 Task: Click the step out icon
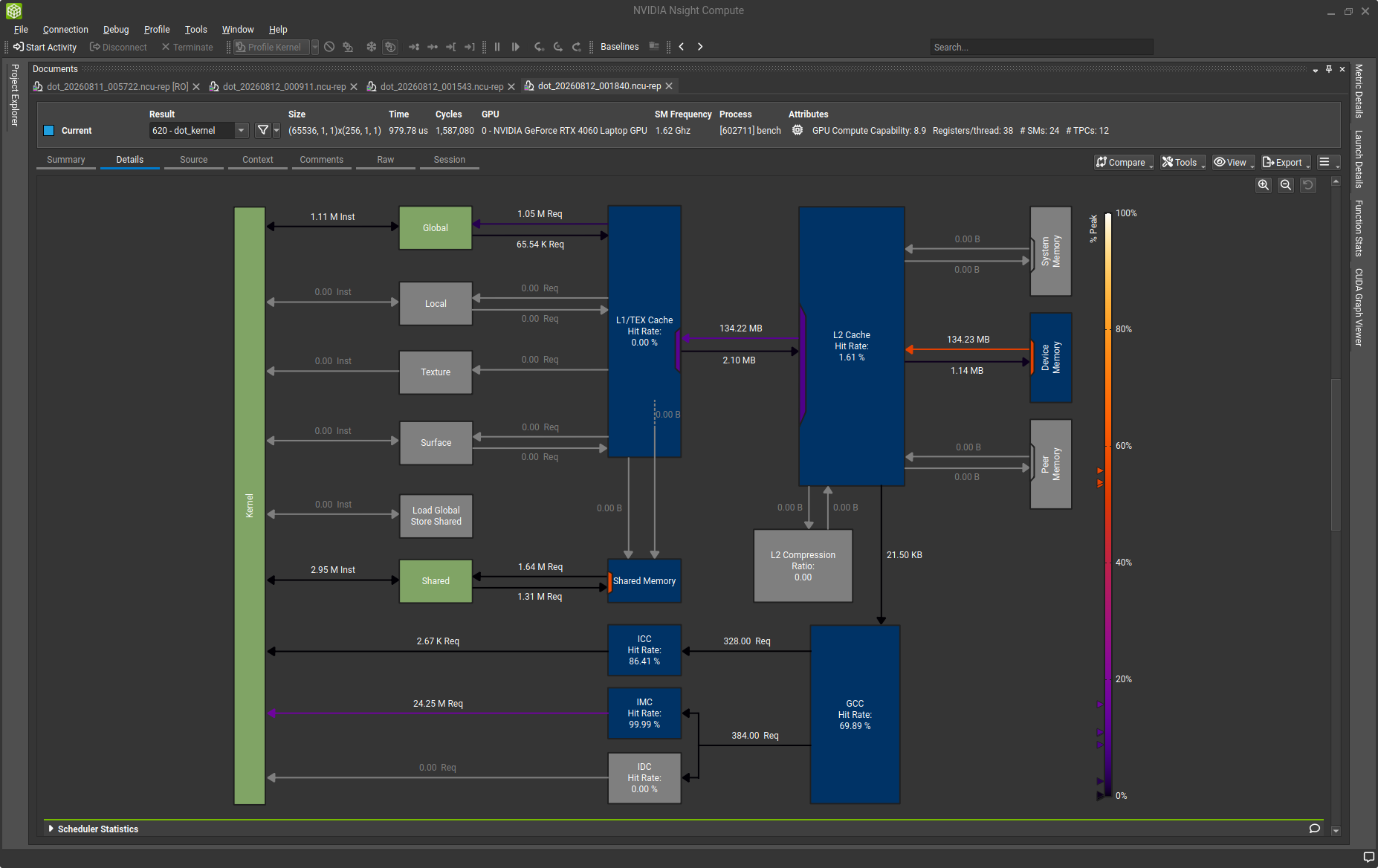(576, 47)
